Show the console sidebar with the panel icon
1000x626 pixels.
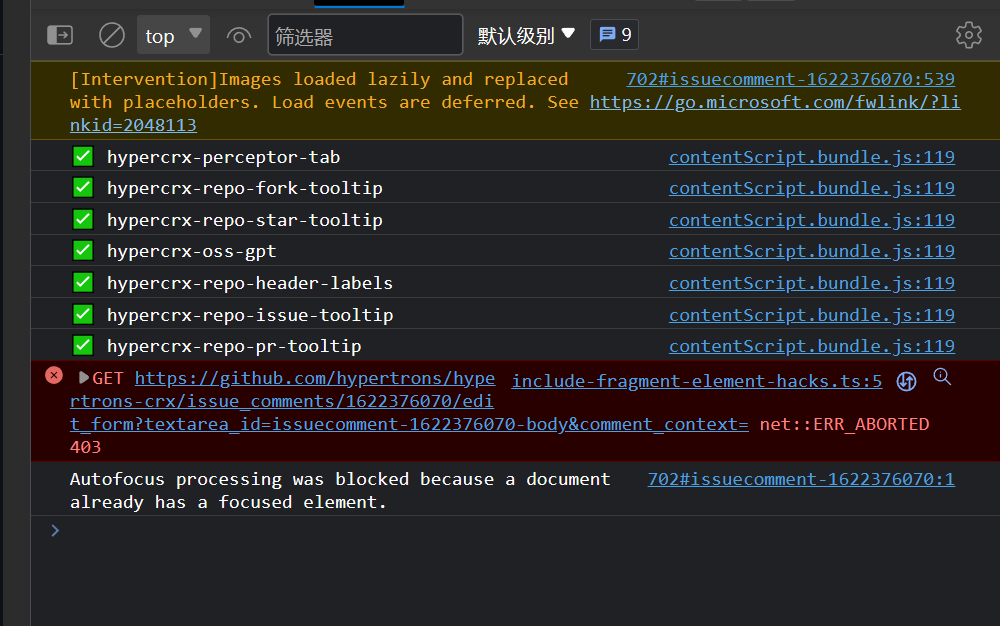(59, 34)
